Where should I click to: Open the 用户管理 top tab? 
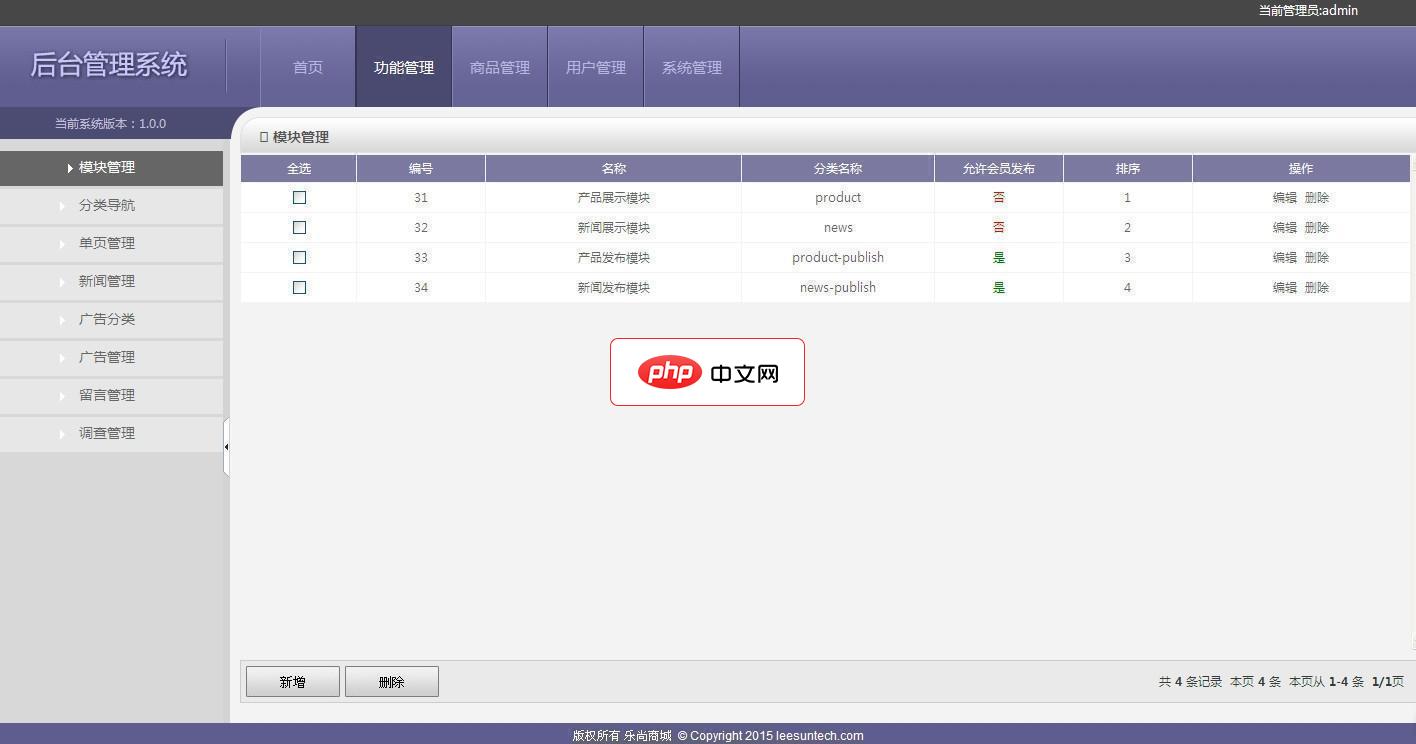596,68
